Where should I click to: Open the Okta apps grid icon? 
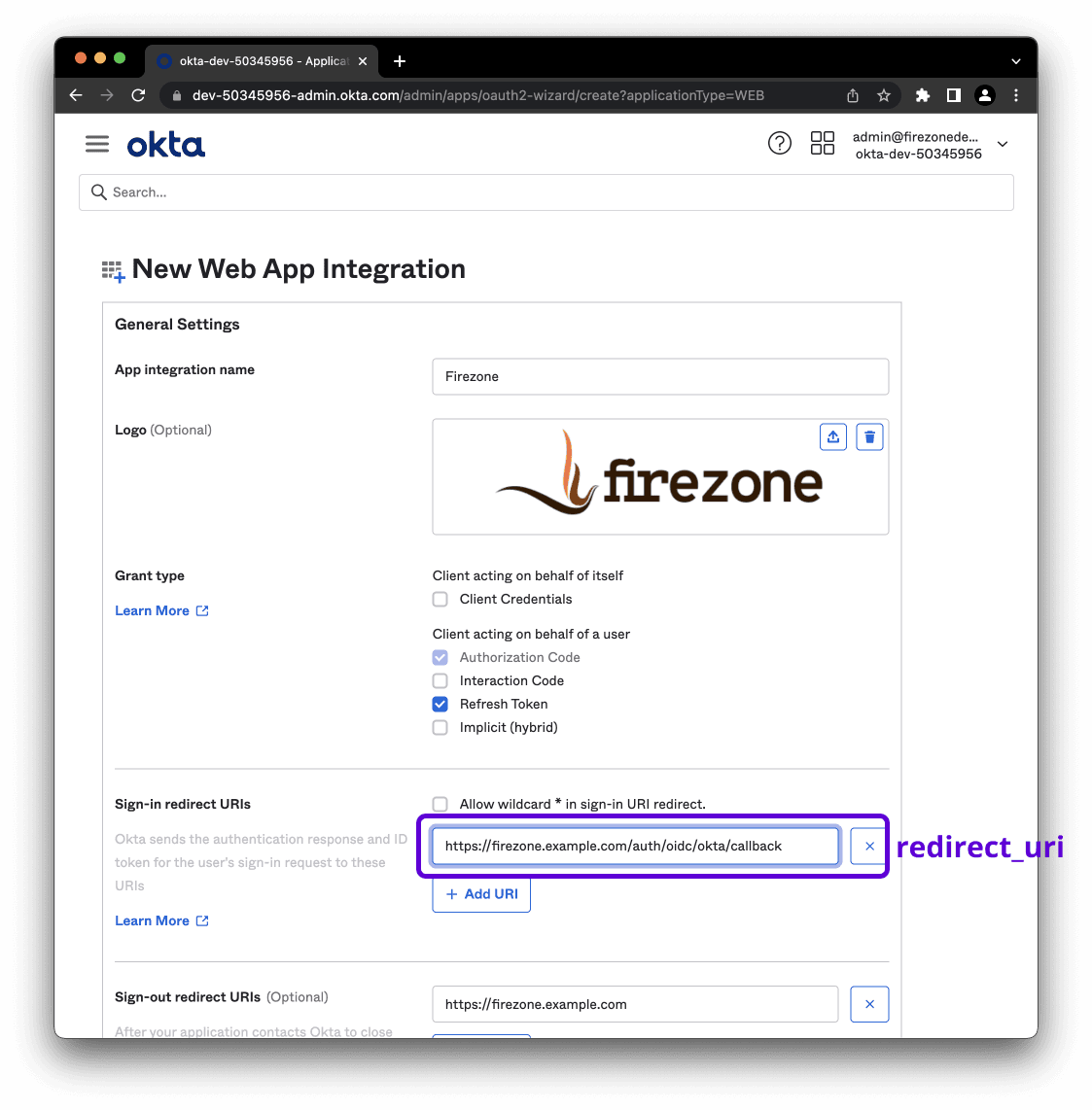pos(822,144)
